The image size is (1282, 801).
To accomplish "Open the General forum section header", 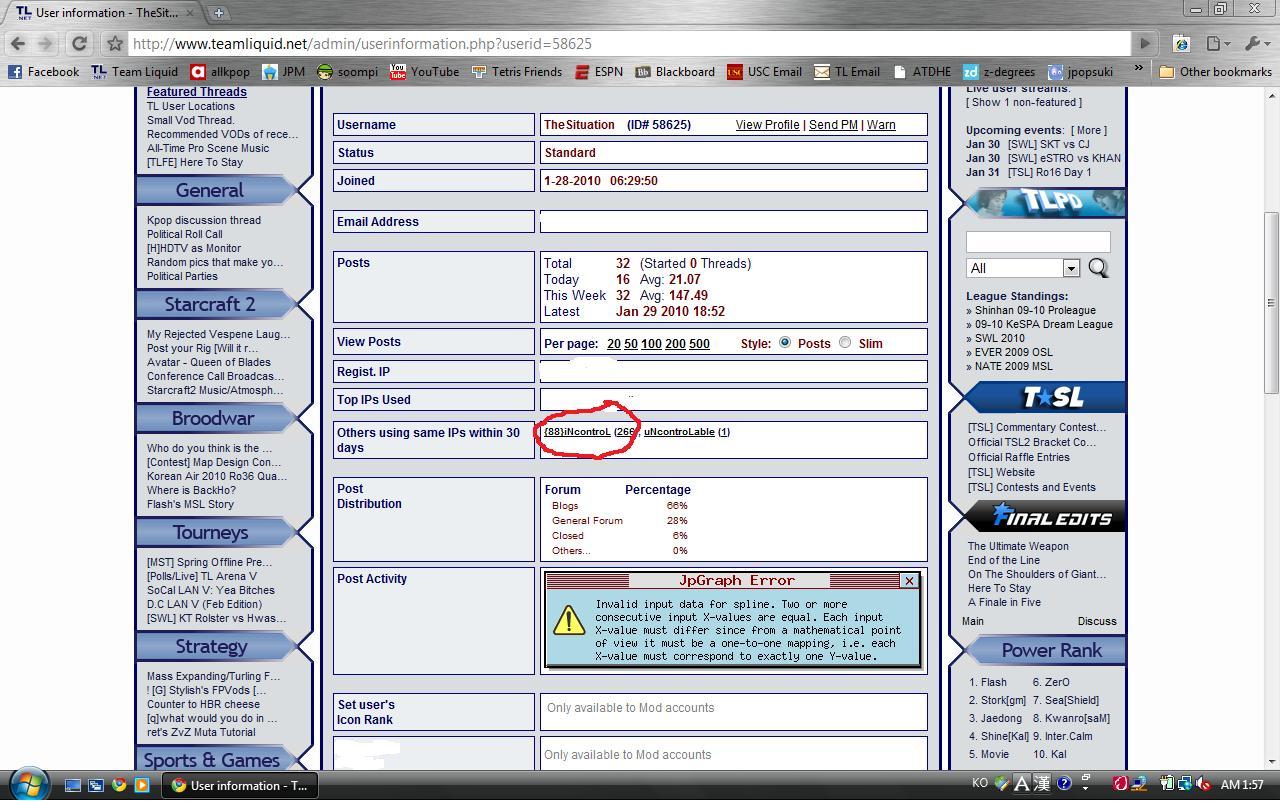I will [x=209, y=191].
